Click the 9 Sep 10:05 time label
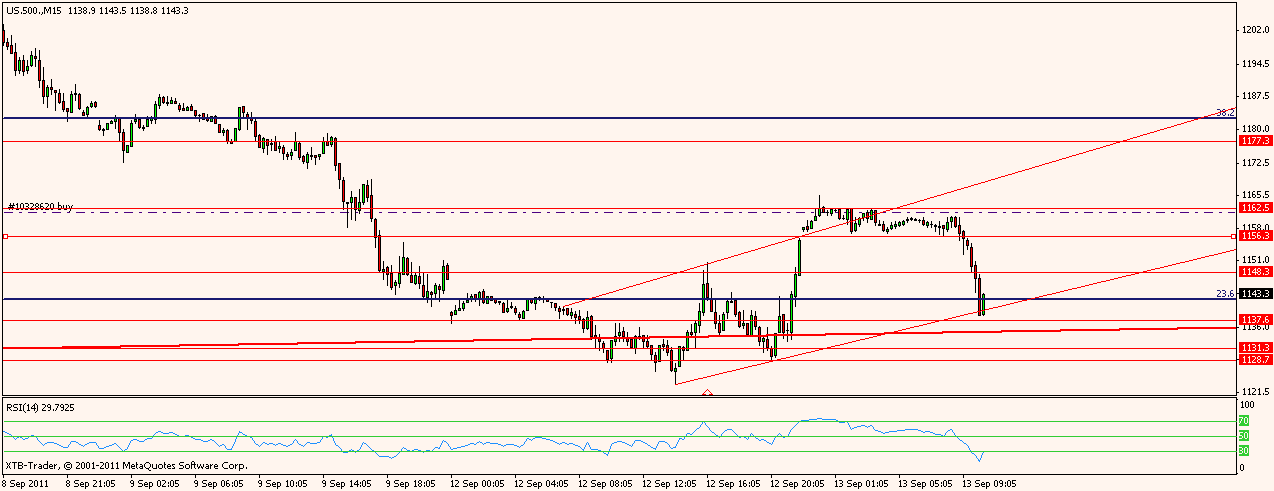The height and width of the screenshot is (491, 1274). [283, 482]
